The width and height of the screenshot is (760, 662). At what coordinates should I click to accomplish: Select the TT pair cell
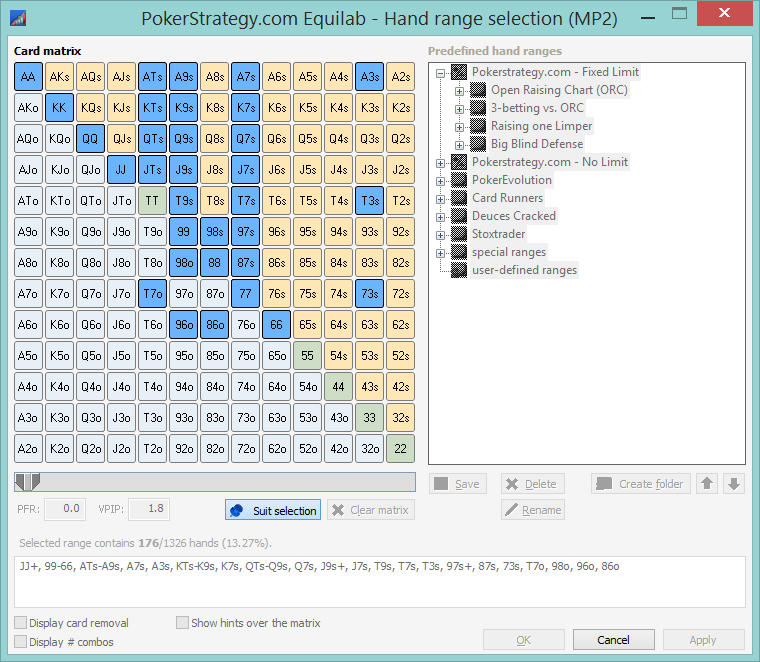tap(152, 201)
